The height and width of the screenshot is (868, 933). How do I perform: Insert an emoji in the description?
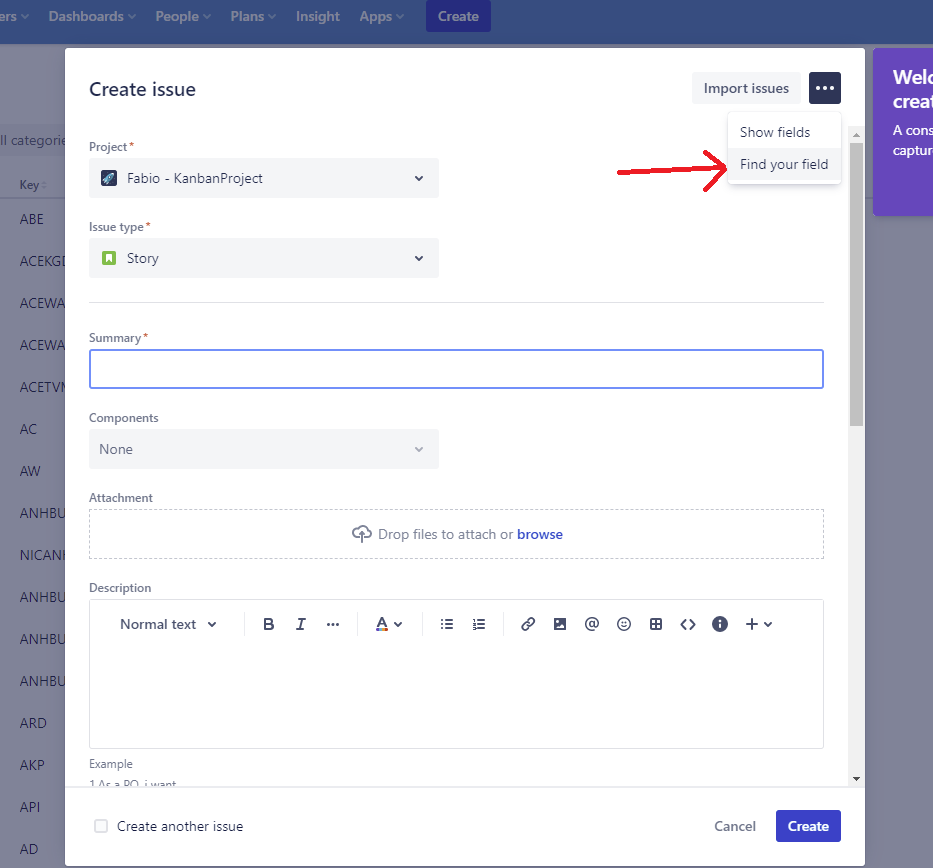[623, 623]
